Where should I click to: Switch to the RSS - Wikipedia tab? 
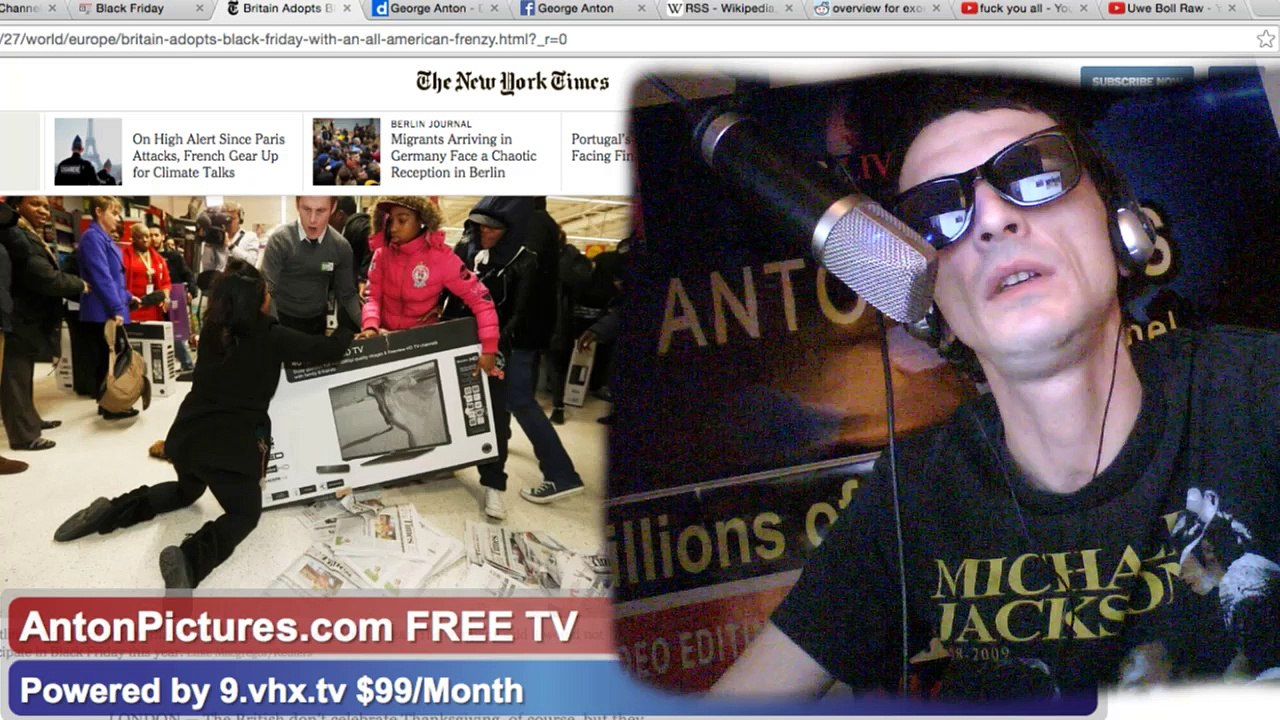coord(729,9)
